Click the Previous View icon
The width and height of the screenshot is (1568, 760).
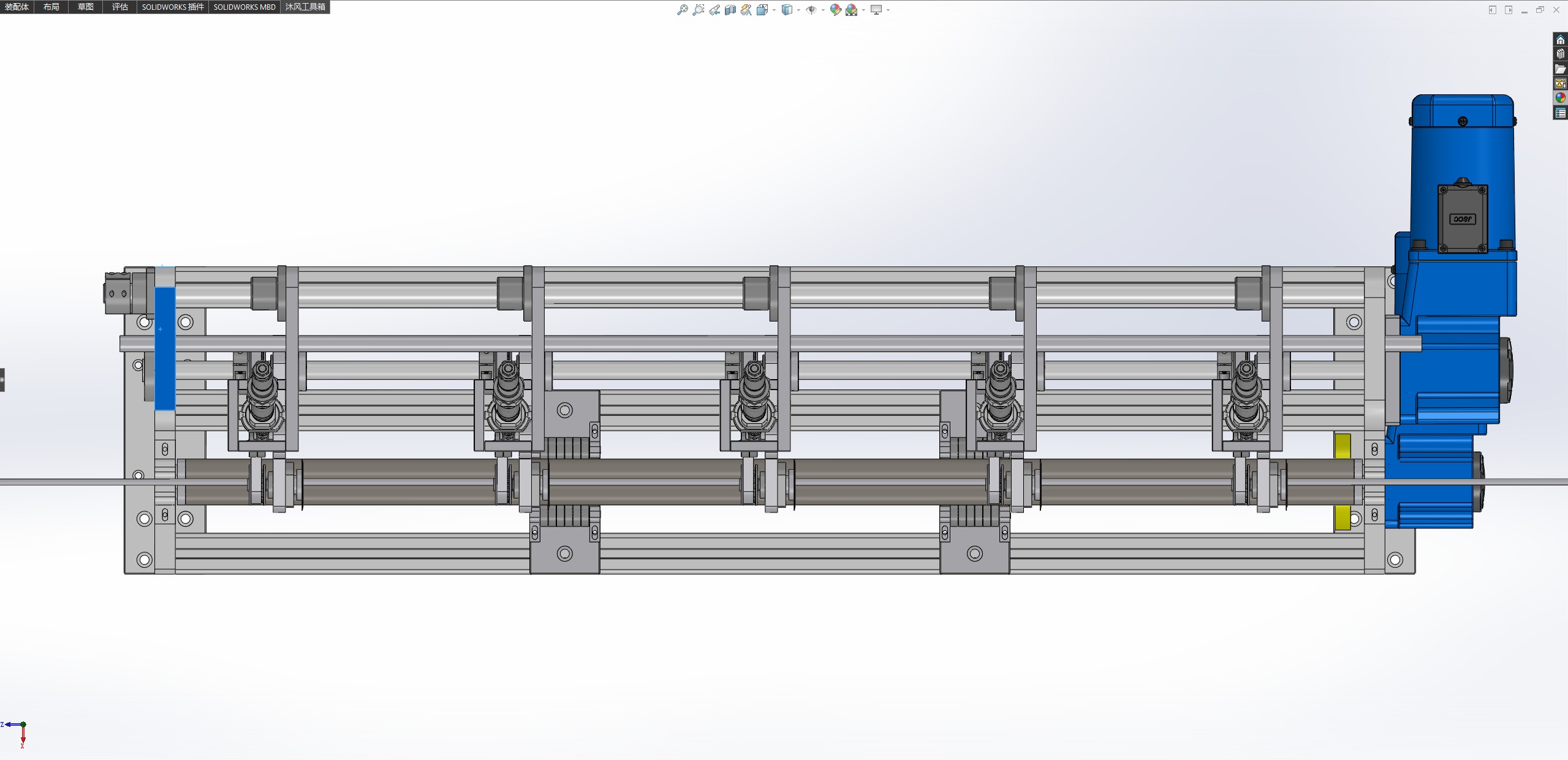click(x=714, y=10)
